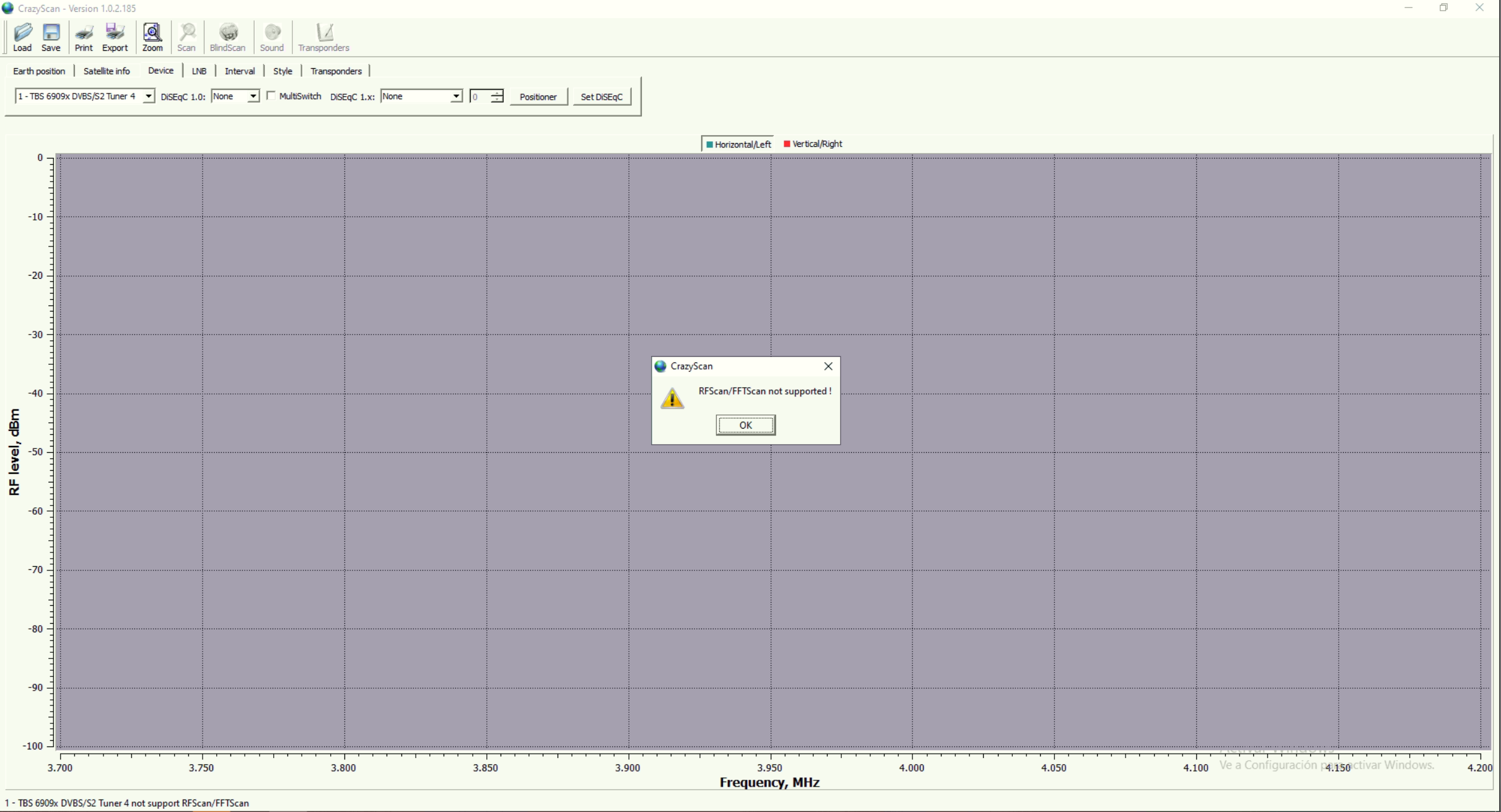
Task: Increase the DiSEqC number stepper
Action: (497, 93)
